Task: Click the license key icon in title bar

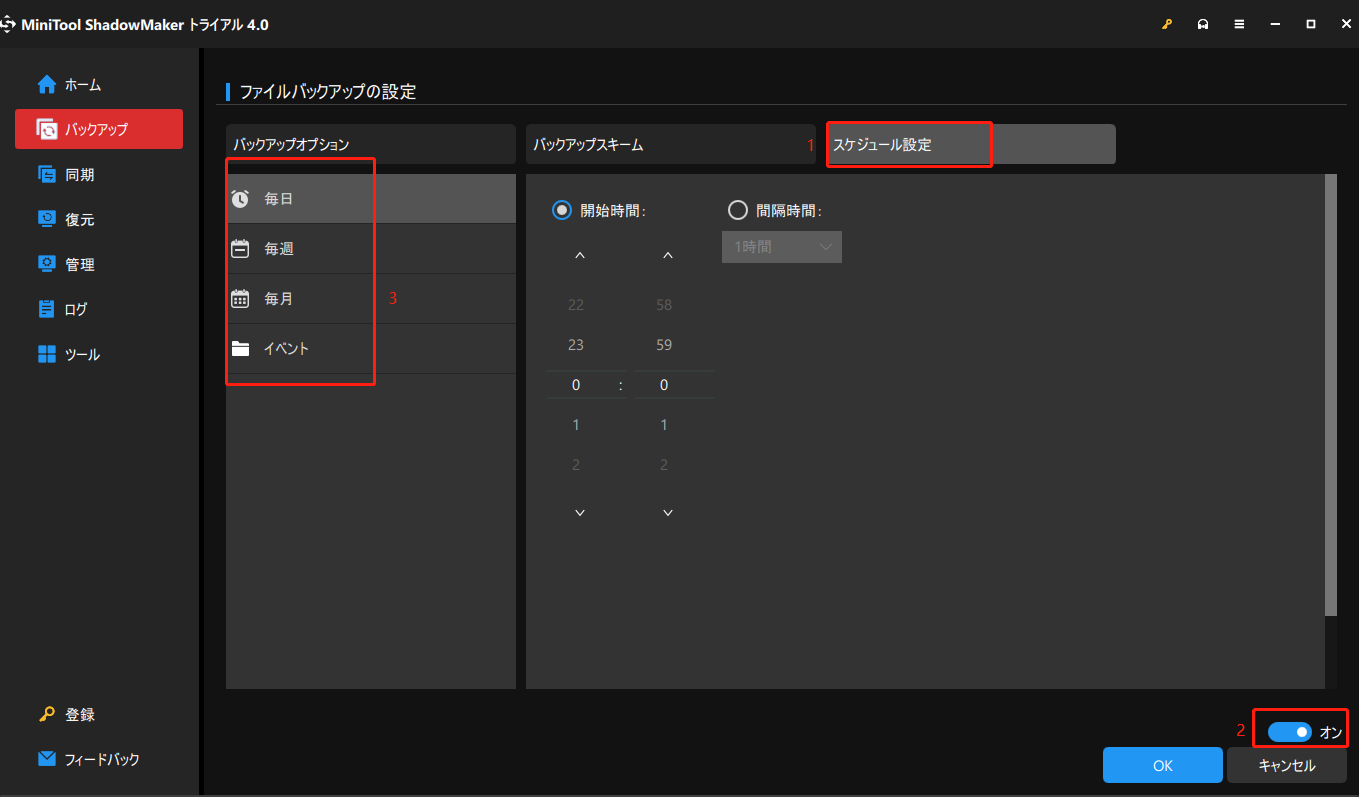Action: [x=1167, y=23]
